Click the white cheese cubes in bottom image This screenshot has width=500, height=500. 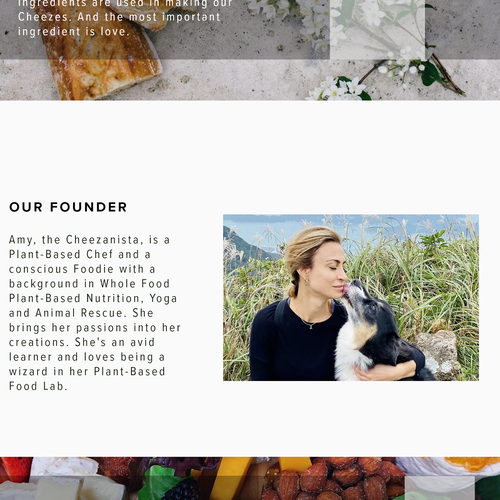78,489
